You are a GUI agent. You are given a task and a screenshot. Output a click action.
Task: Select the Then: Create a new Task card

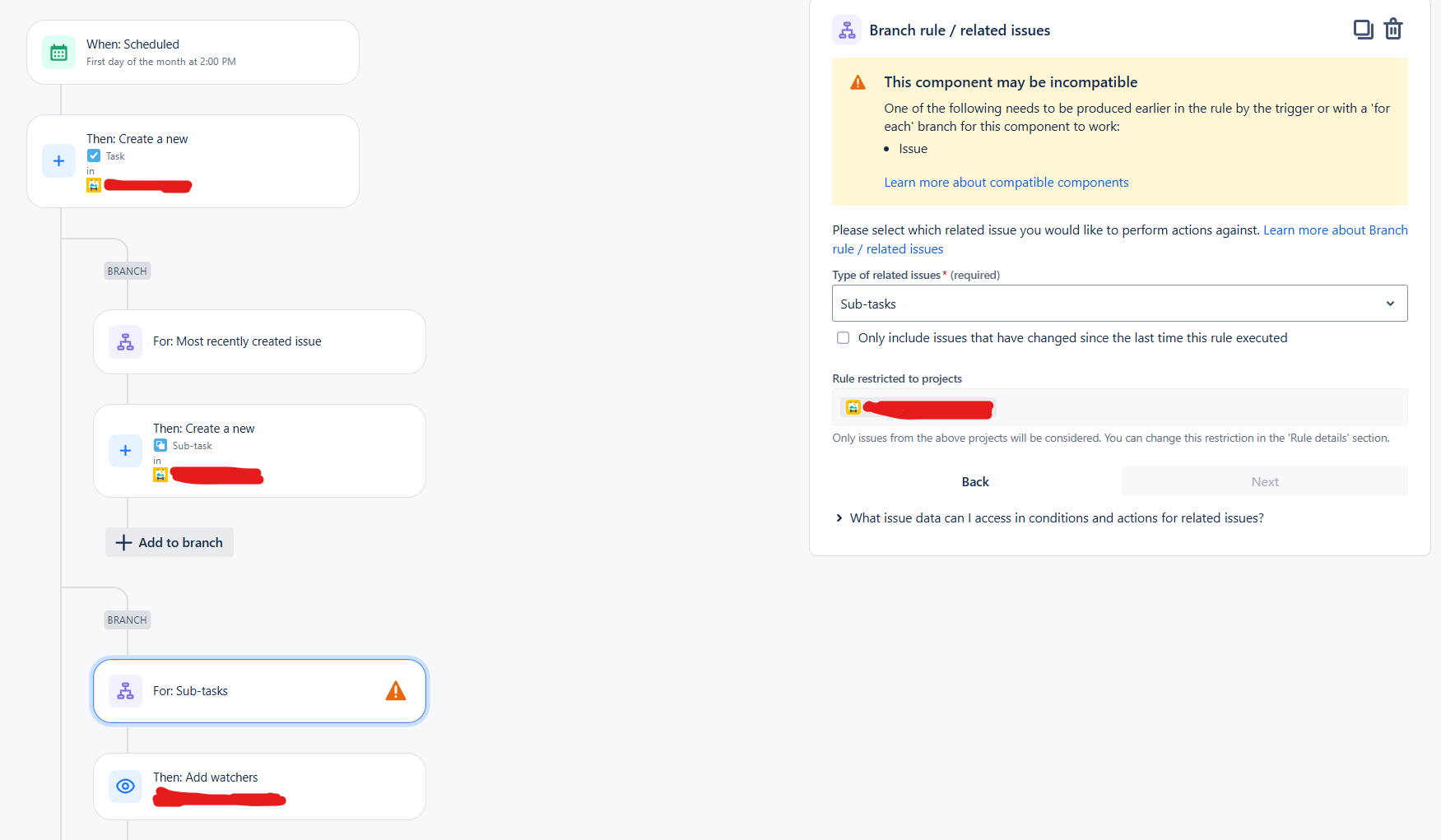click(193, 161)
